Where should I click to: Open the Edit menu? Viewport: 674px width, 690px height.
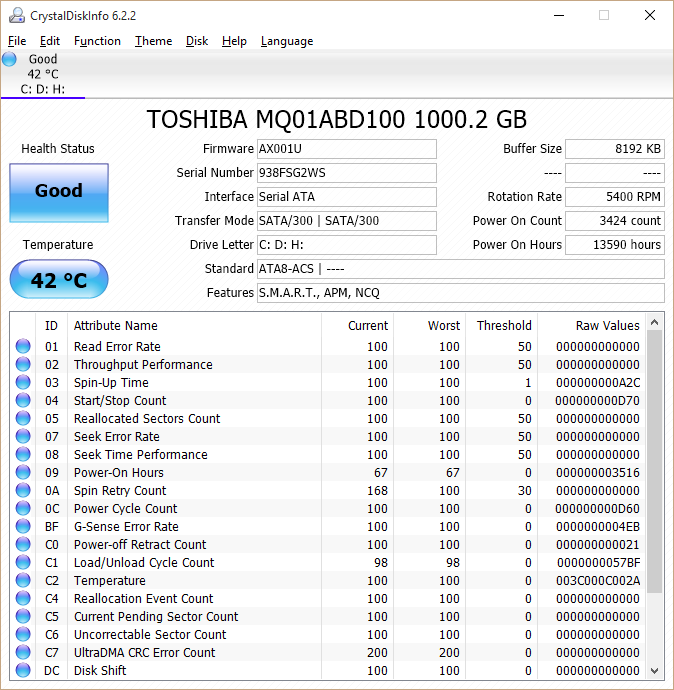pos(50,41)
